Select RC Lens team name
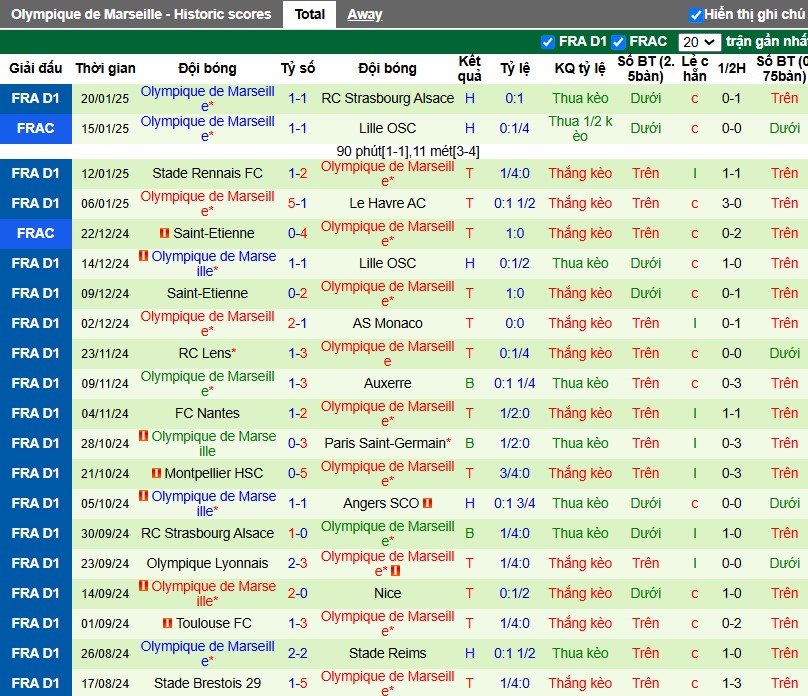Screen dimensions: 808x696 (x=205, y=353)
